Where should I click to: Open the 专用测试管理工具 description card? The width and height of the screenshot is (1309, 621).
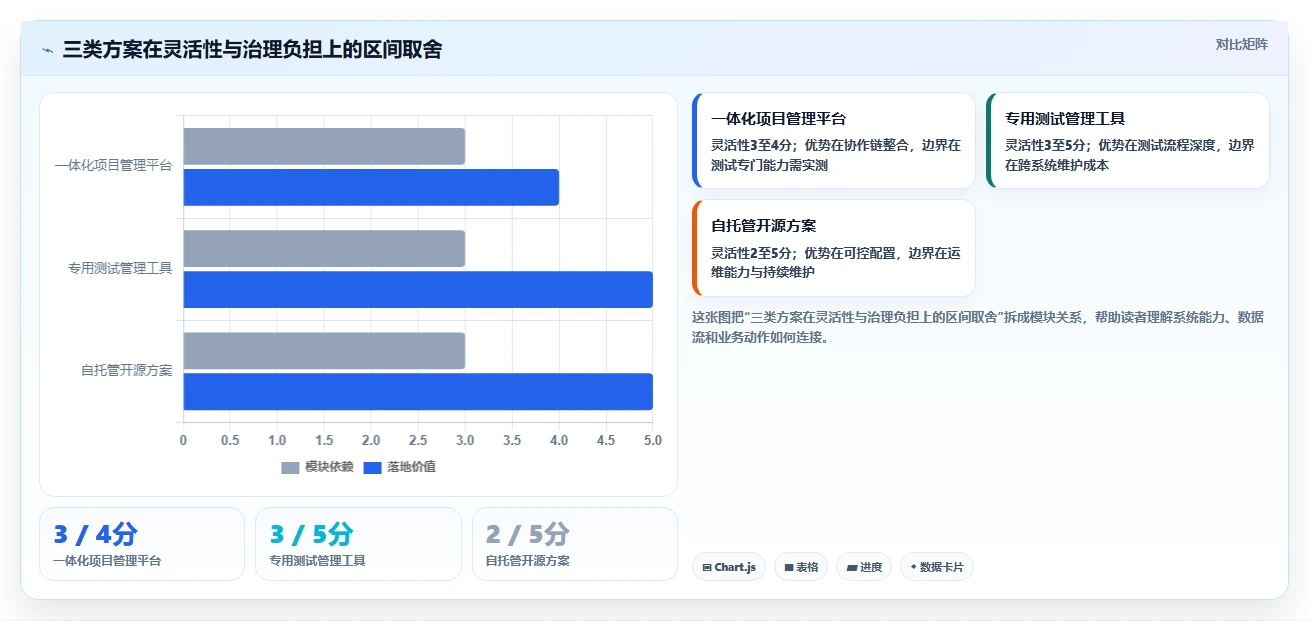tap(1128, 141)
